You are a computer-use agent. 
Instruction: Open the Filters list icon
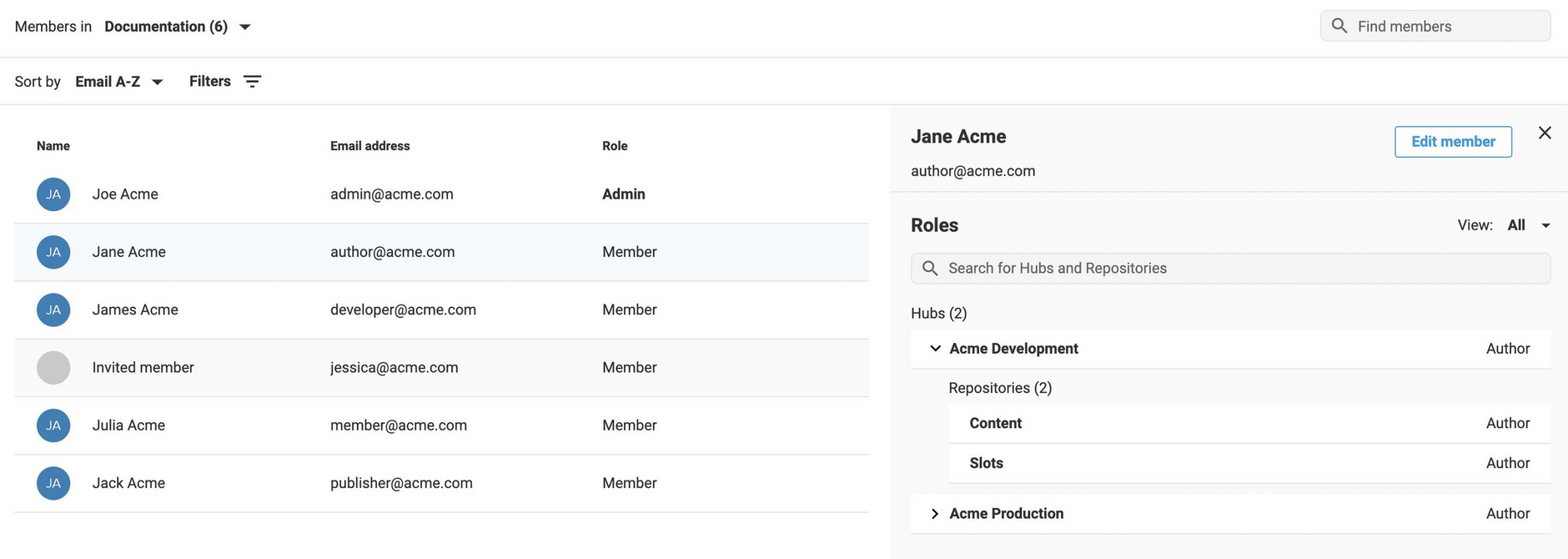click(x=253, y=81)
